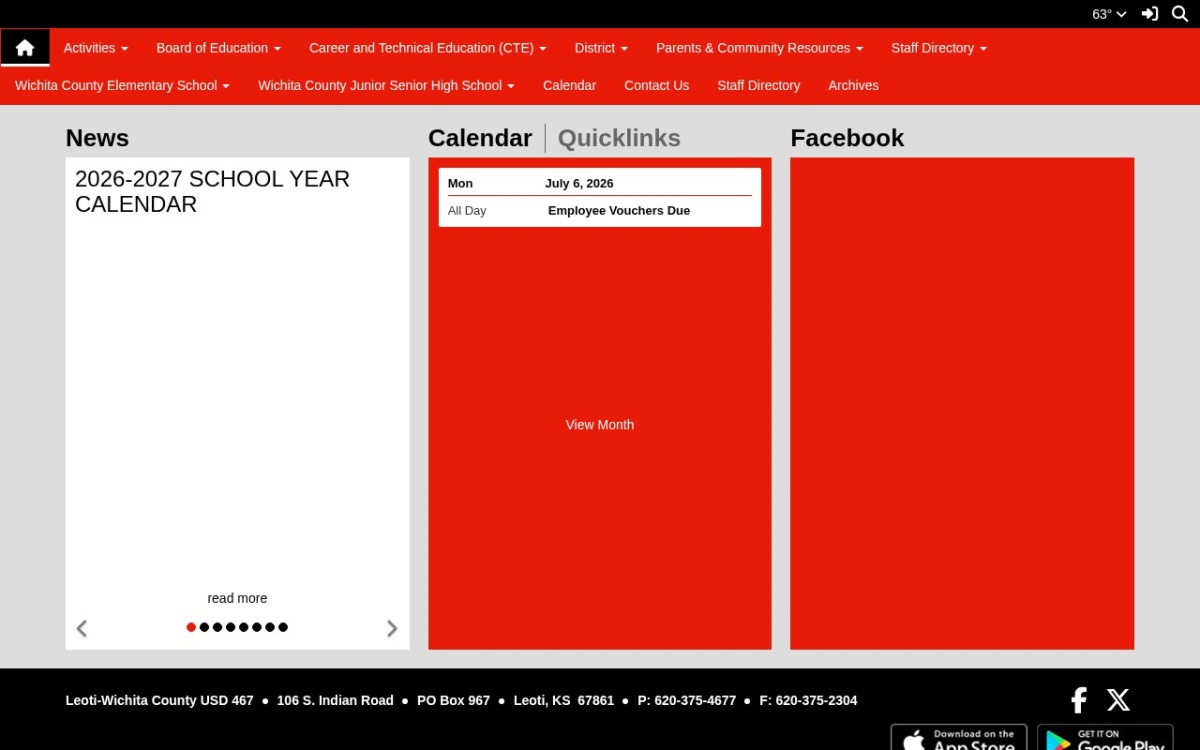Expand Wichita County Junior Senior High School menu
This screenshot has width=1200, height=750.
(386, 86)
